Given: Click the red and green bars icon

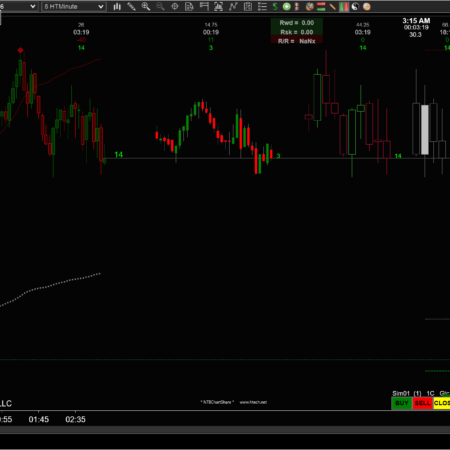Looking at the screenshot, I should tap(321, 6).
